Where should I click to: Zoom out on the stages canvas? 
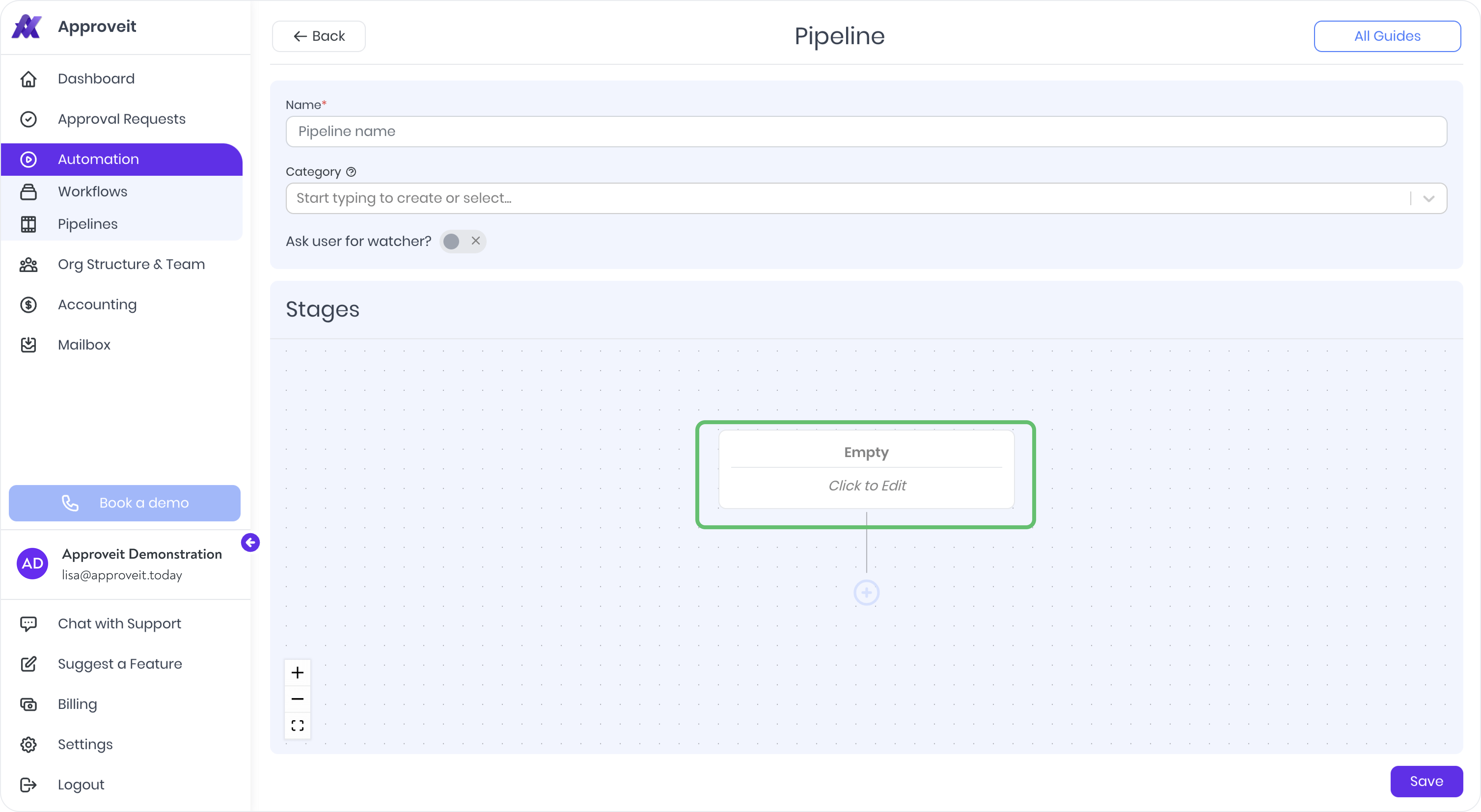[297, 699]
